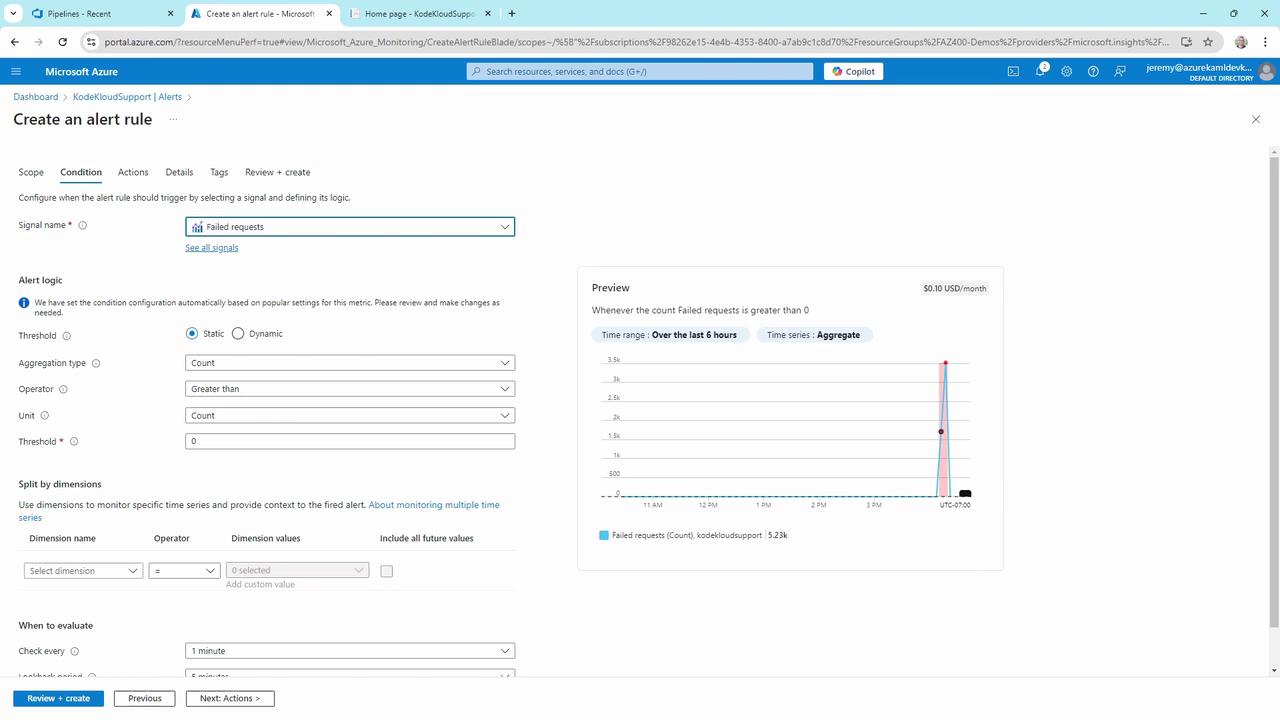Click the browser address bar URL
1280x720 pixels.
pos(635,42)
